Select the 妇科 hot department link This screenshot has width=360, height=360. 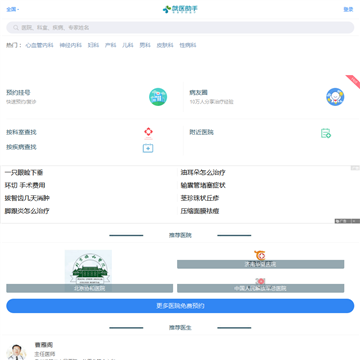click(93, 45)
